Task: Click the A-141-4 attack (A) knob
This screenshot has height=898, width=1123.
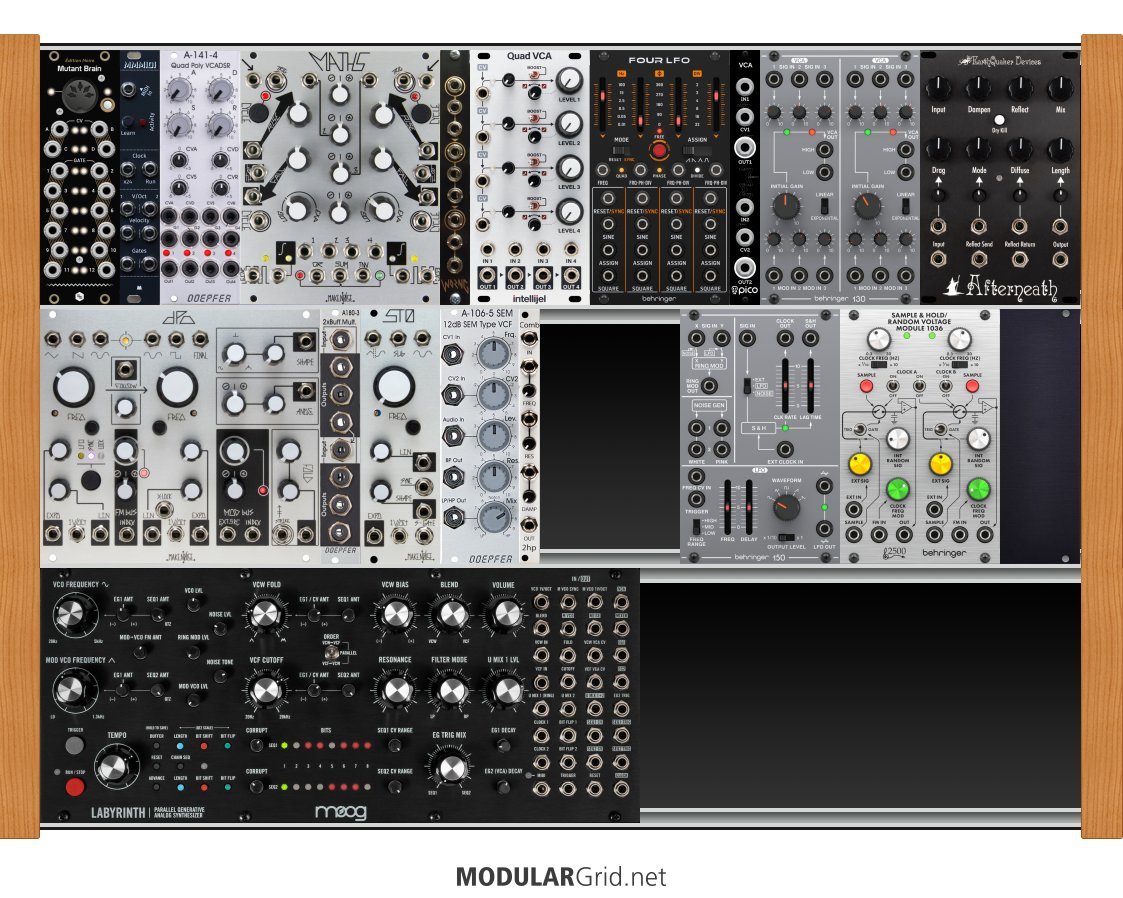Action: click(179, 90)
